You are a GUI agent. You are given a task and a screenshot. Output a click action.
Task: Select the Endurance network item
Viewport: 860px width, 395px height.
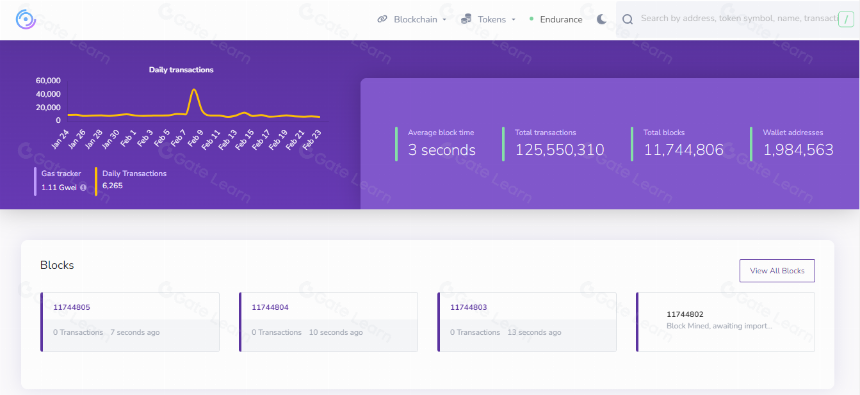556,19
